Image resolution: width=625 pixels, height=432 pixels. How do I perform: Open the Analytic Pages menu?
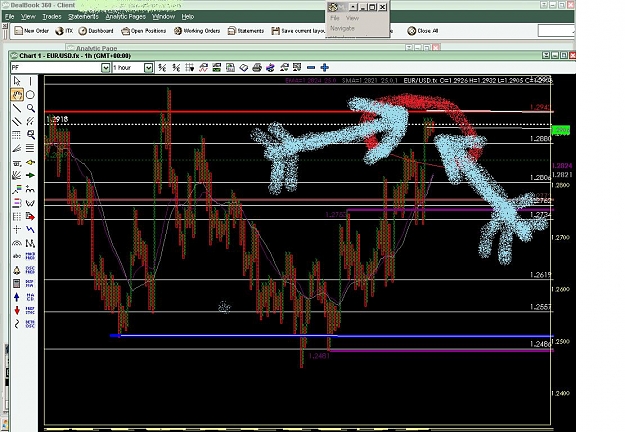point(126,17)
